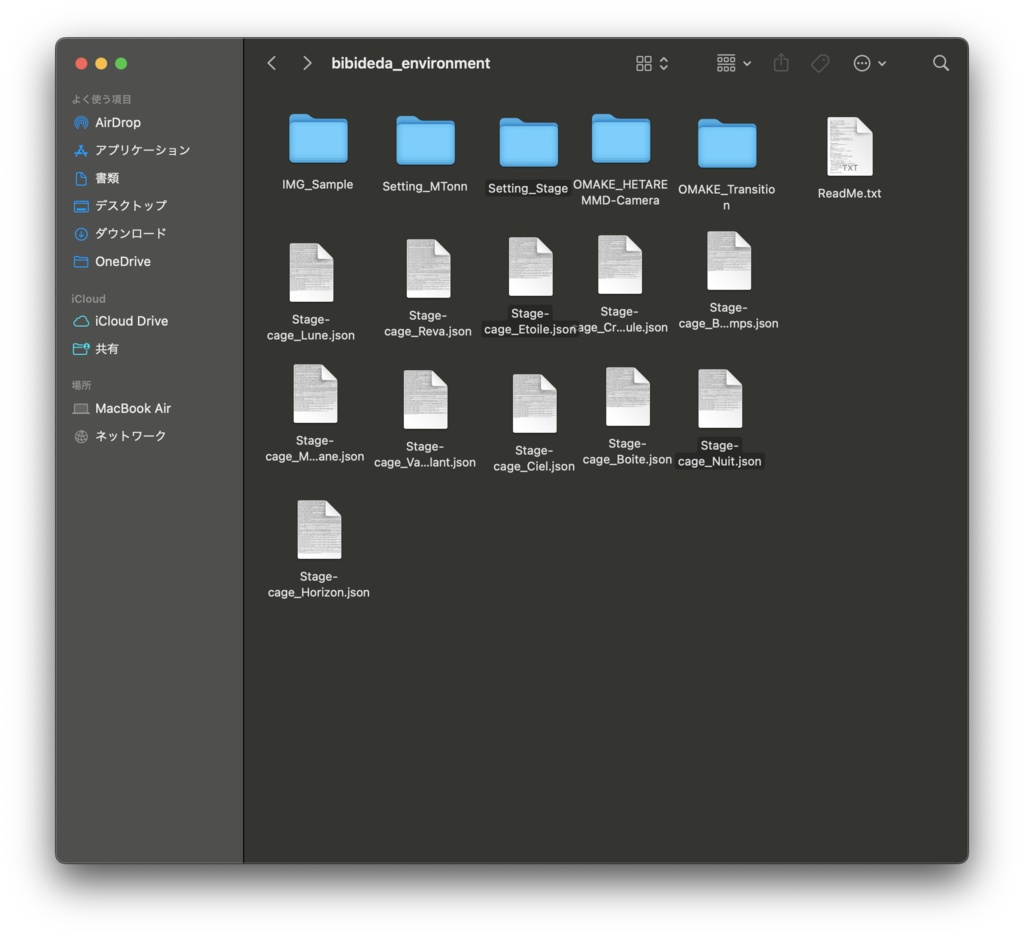Go back with the left chevron
Image resolution: width=1024 pixels, height=937 pixels.
[x=272, y=63]
